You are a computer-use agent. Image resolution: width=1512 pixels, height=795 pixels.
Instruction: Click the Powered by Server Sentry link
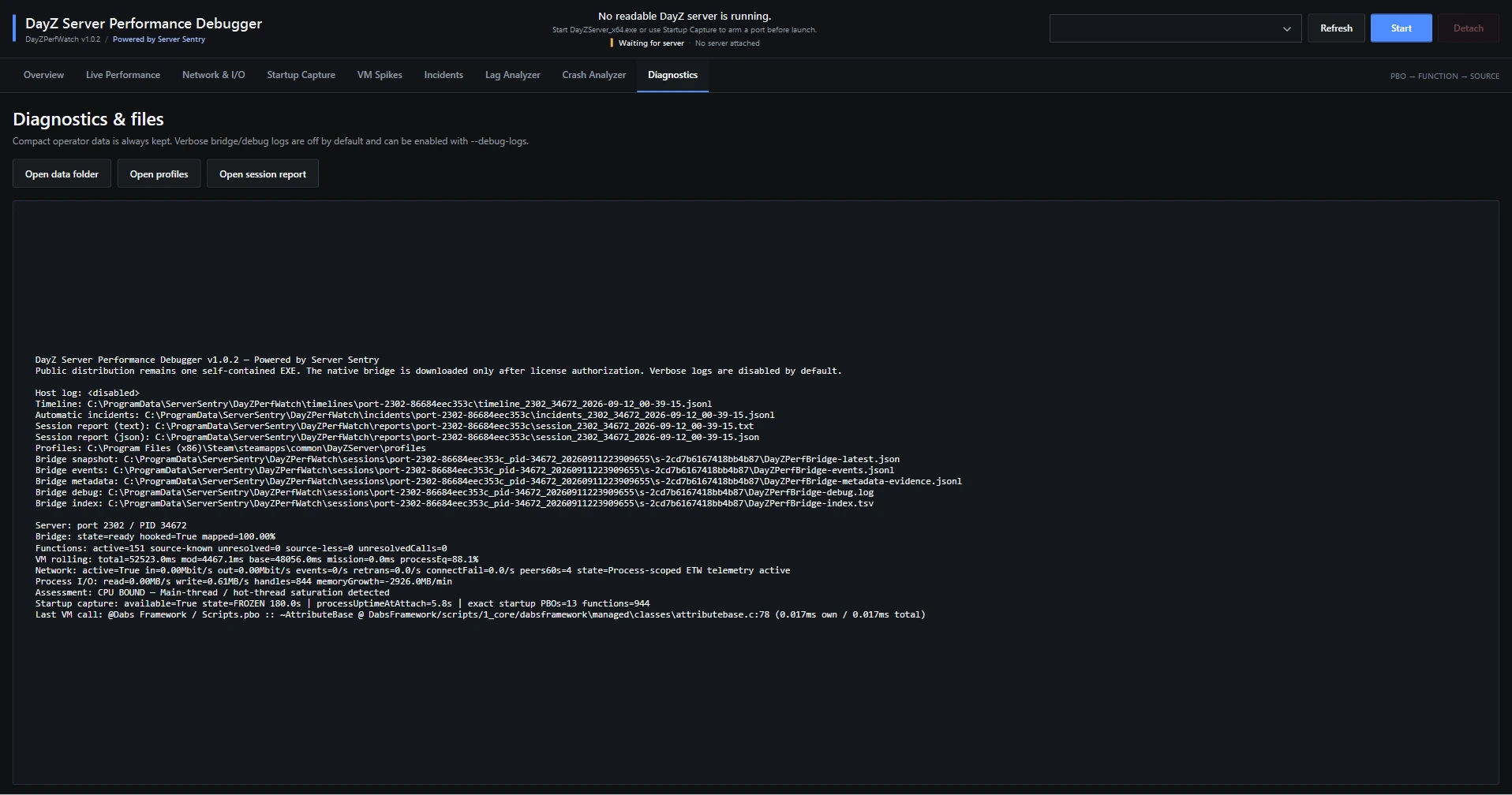click(159, 39)
